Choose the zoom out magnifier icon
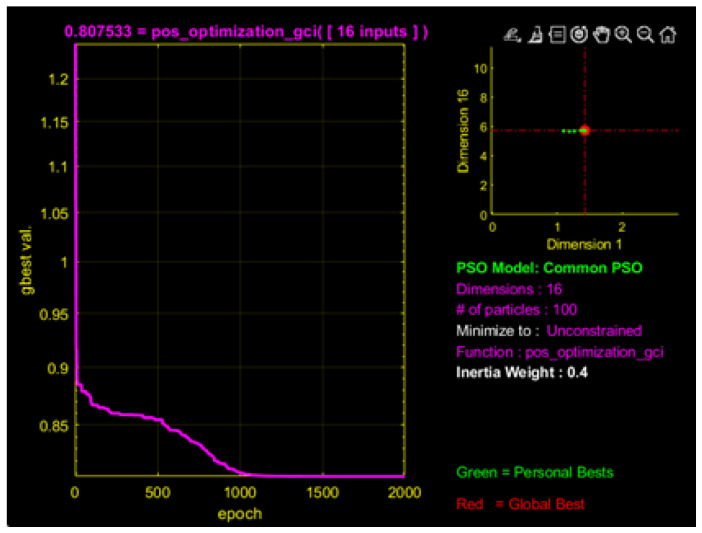The width and height of the screenshot is (702, 533). coord(645,35)
